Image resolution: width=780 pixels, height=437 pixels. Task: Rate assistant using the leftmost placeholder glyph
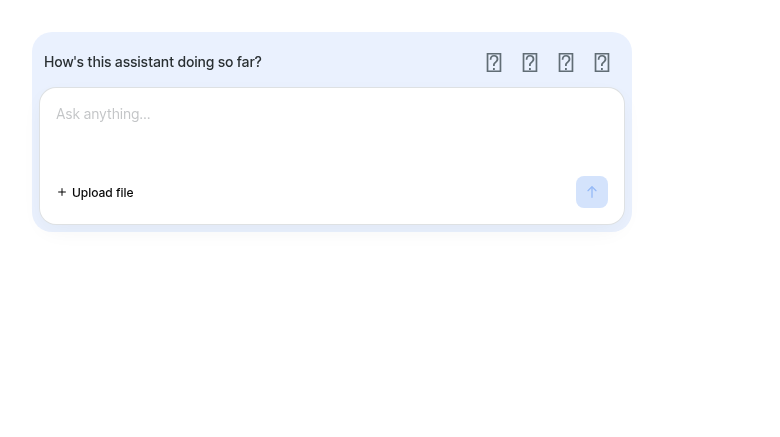[493, 63]
